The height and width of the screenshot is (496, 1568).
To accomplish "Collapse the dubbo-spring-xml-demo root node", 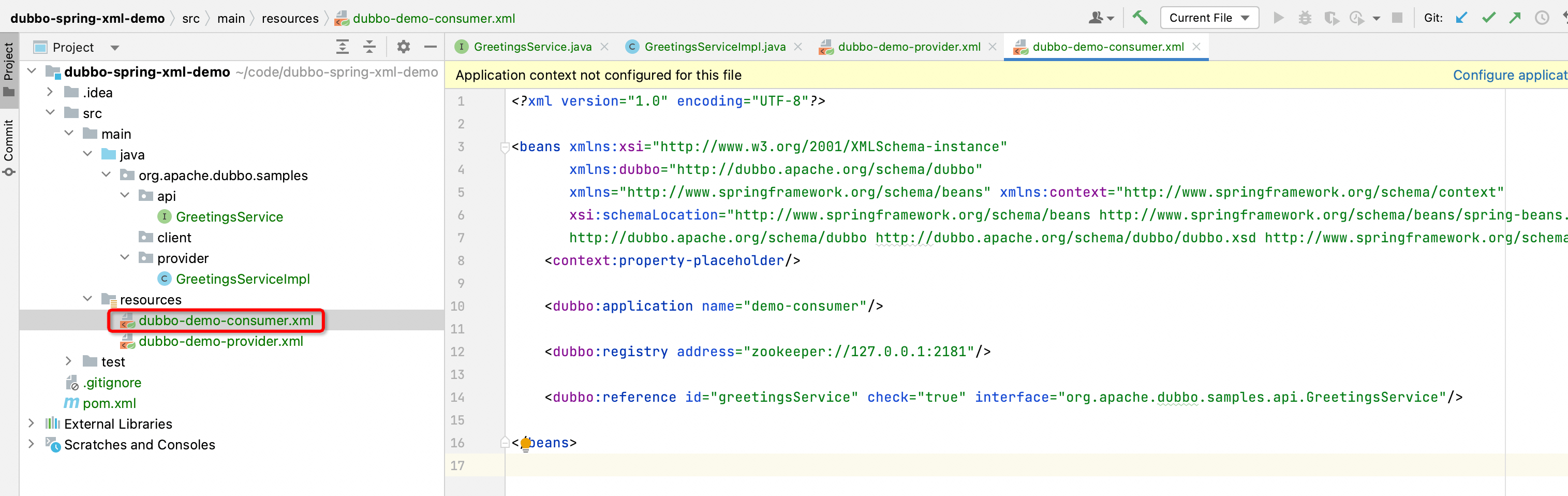I will click(x=32, y=71).
